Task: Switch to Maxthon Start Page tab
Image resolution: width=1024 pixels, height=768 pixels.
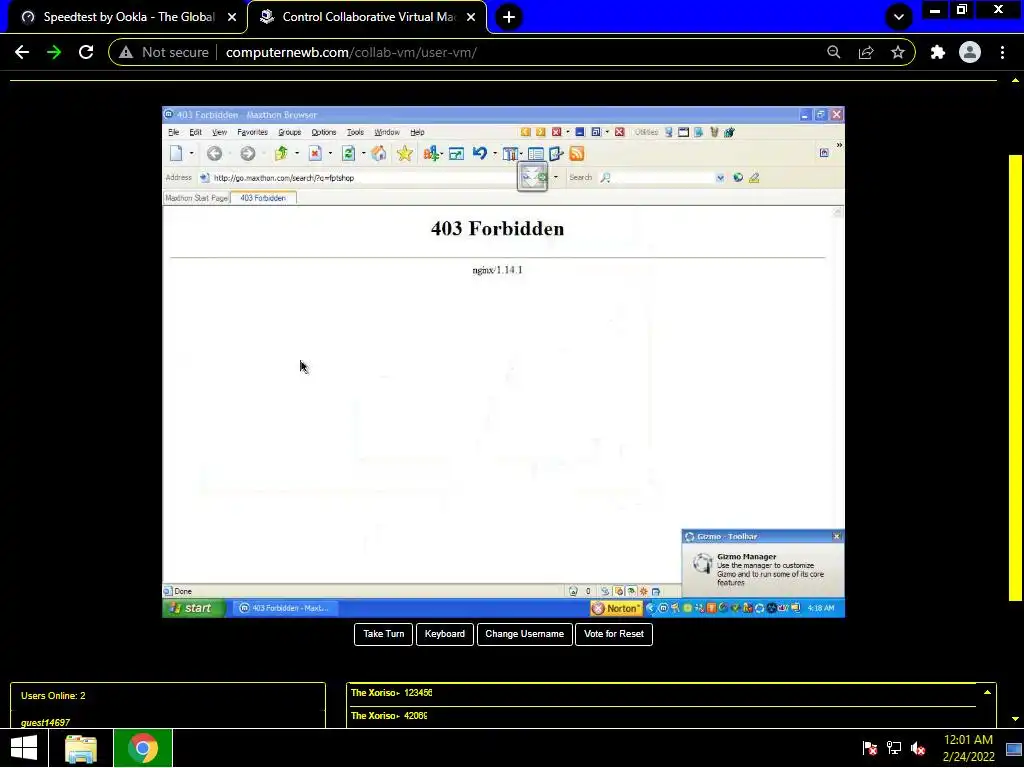Action: point(197,198)
